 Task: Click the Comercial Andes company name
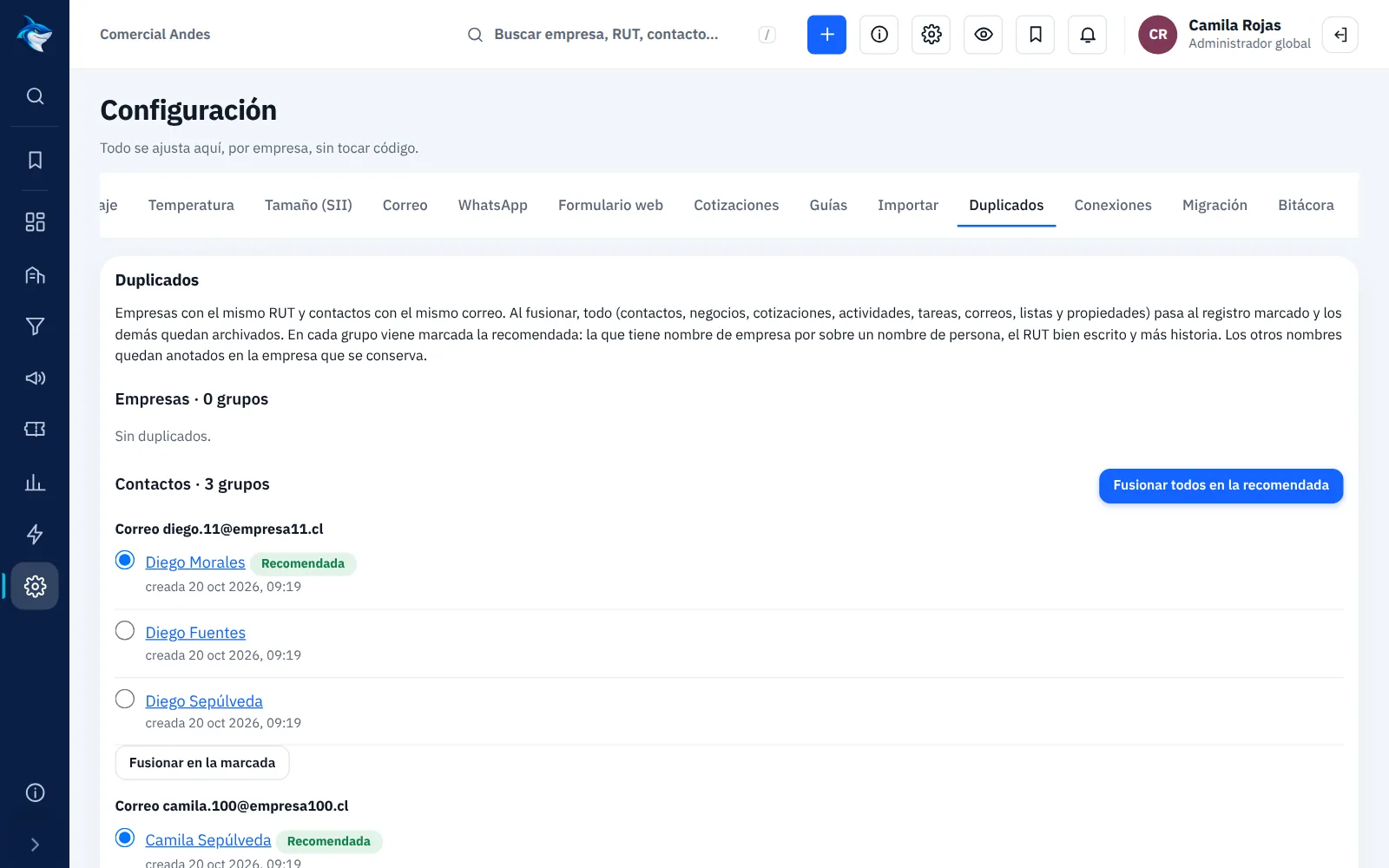point(155,35)
